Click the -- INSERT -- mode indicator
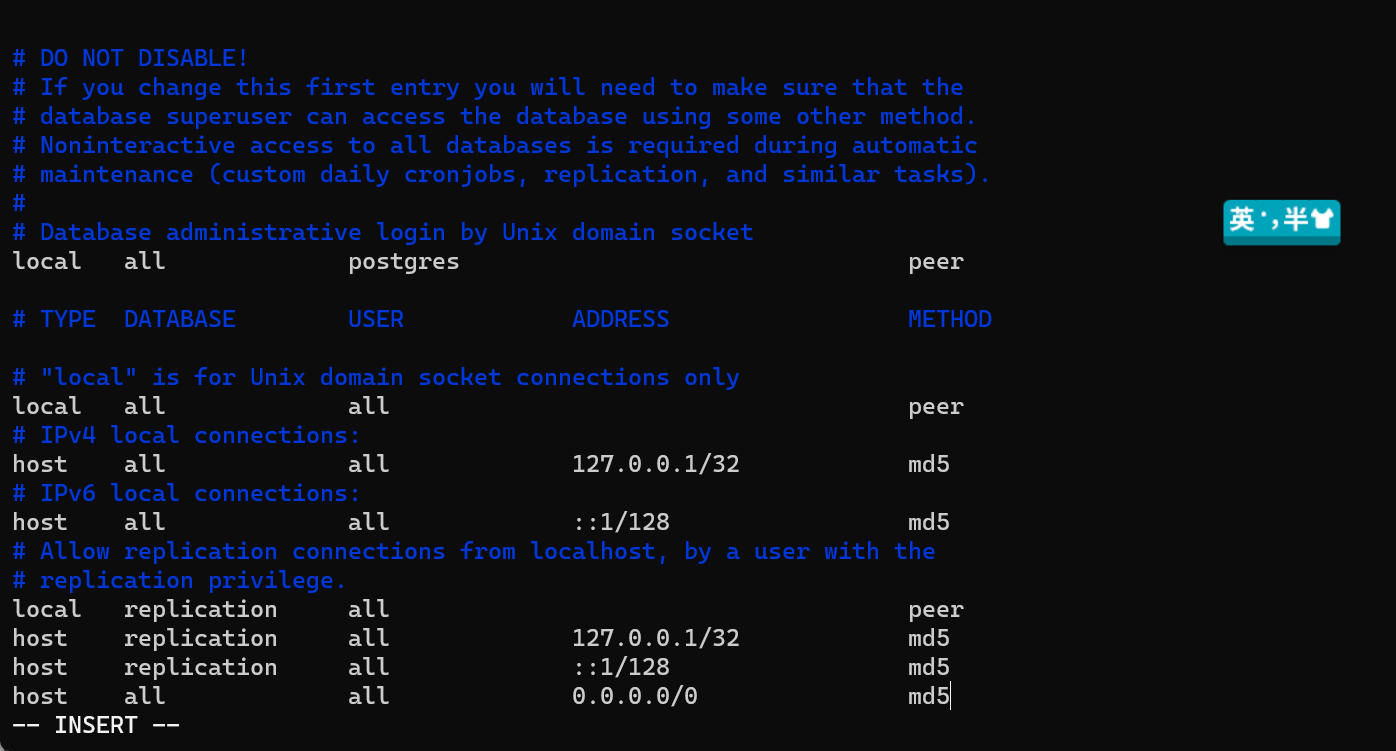This screenshot has height=751, width=1396. pos(96,725)
